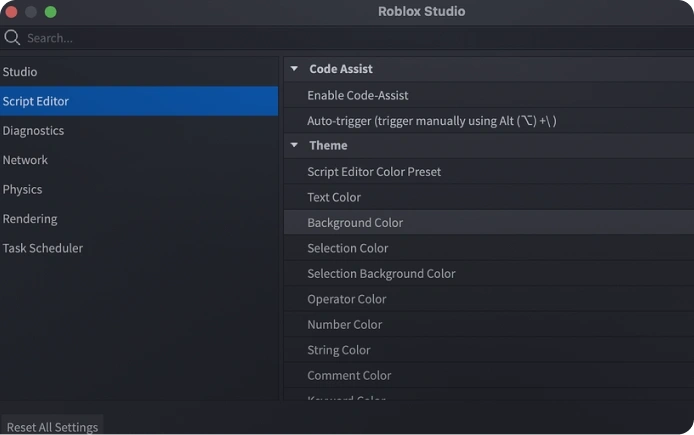The height and width of the screenshot is (435, 694).
Task: Select the Auto-trigger setting row
Action: (489, 121)
